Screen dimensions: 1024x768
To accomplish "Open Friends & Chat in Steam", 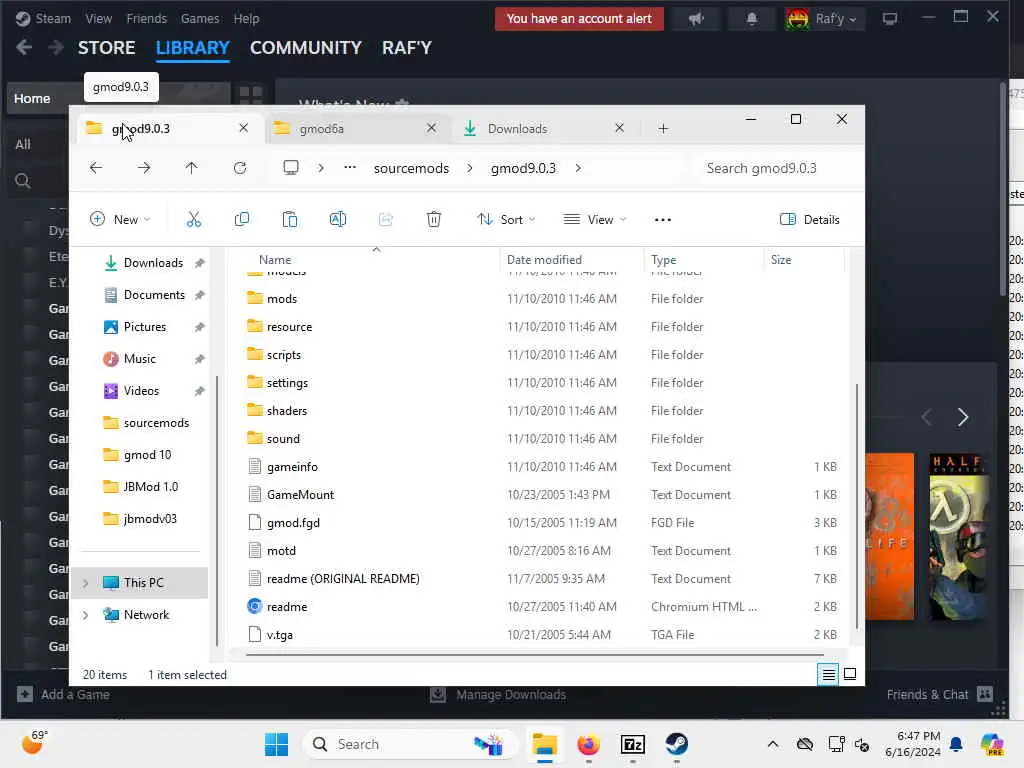I will point(939,694).
